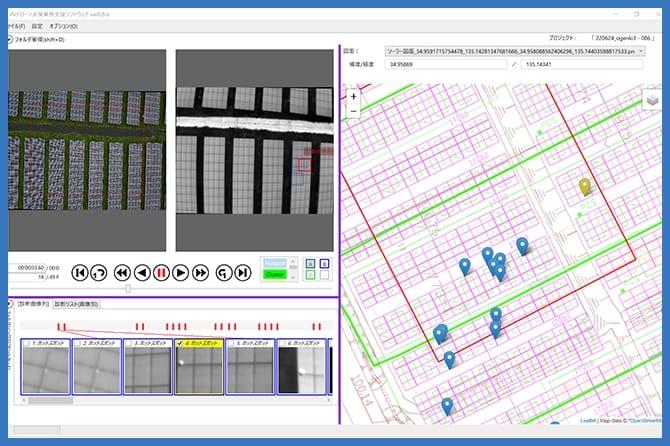Click the play forward button
The height and width of the screenshot is (446, 670).
click(x=181, y=272)
